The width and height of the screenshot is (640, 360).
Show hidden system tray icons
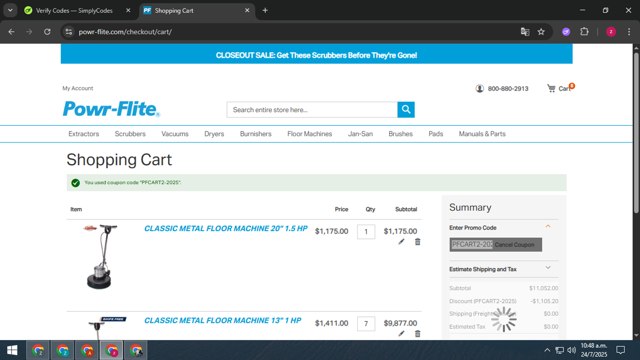point(547,350)
